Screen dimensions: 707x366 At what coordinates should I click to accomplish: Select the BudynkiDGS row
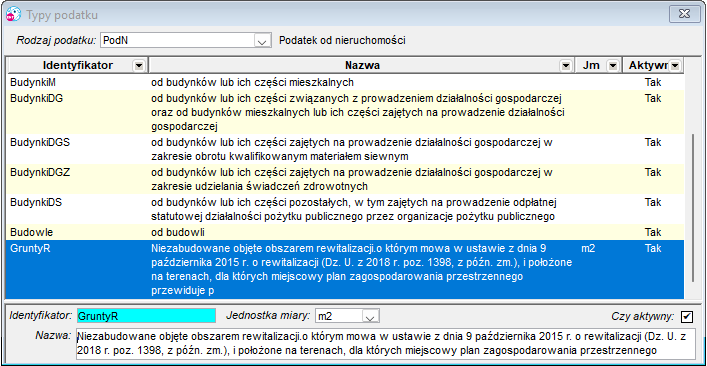point(345,150)
